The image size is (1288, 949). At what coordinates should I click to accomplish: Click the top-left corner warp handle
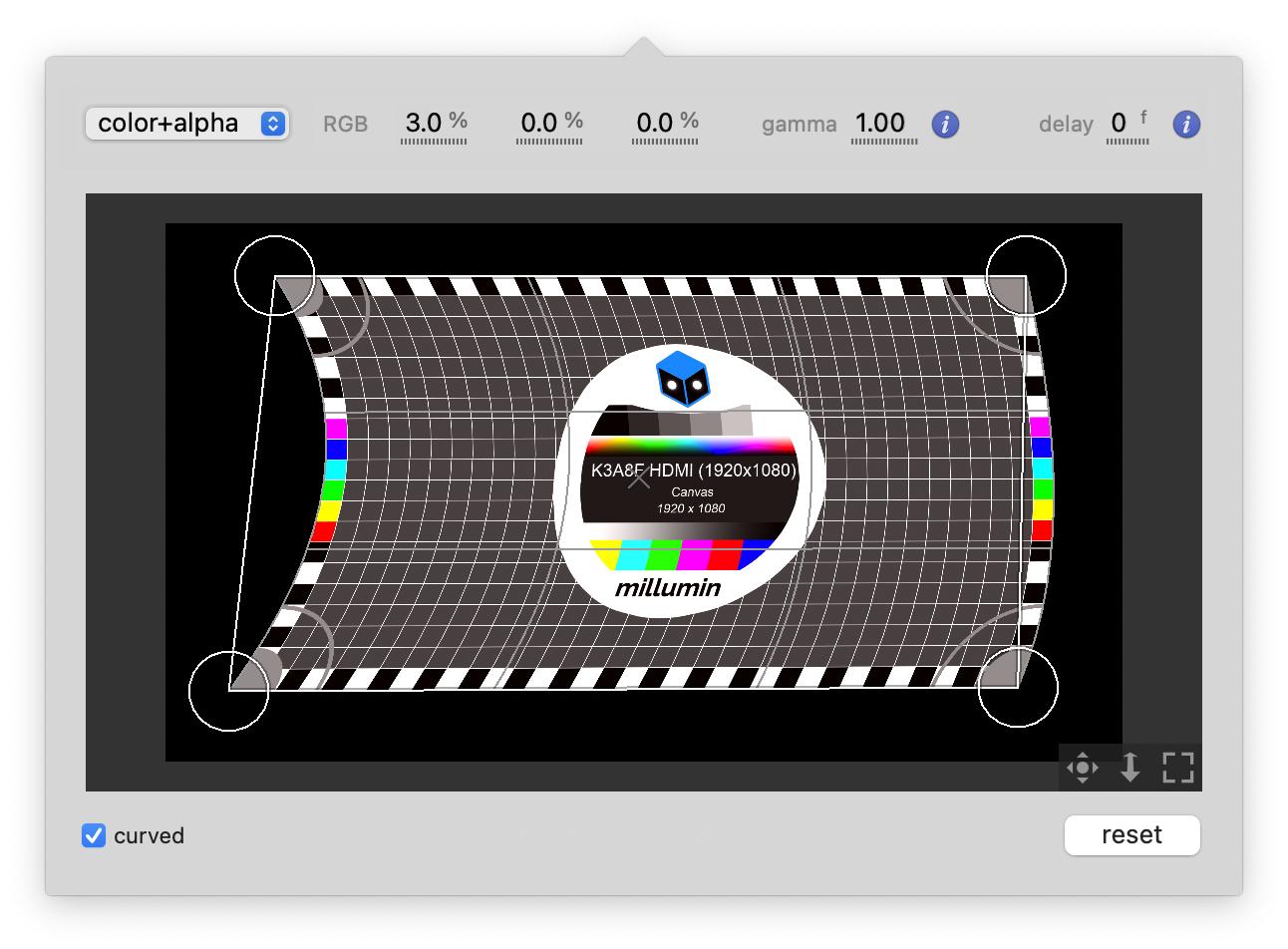[x=274, y=276]
